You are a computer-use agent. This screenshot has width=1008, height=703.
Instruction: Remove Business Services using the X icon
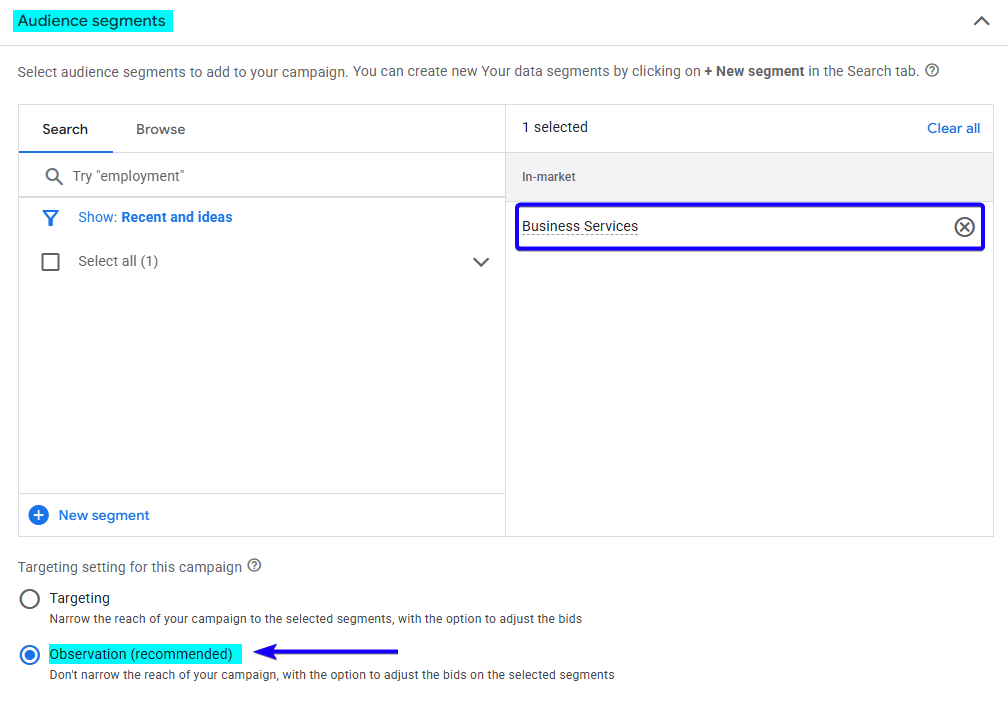964,226
